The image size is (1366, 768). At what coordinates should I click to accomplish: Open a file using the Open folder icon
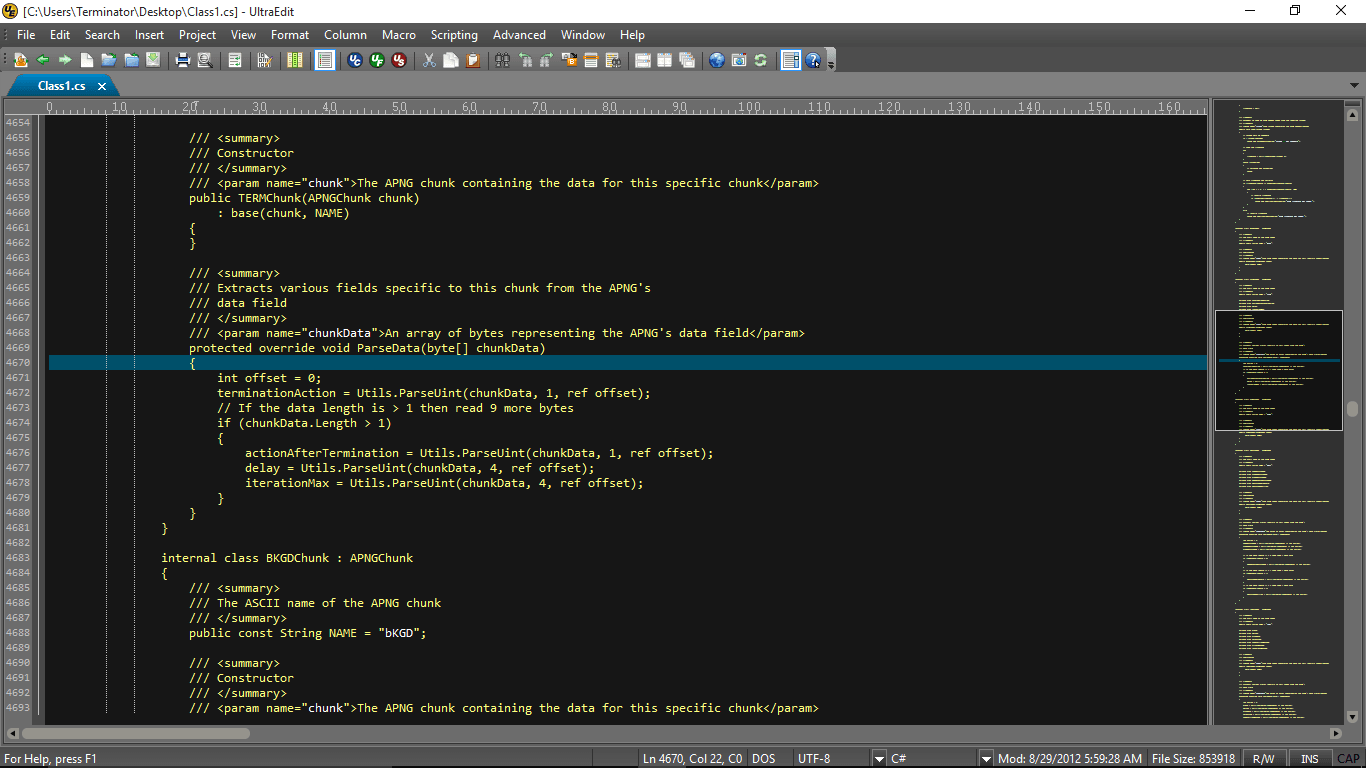[x=107, y=60]
